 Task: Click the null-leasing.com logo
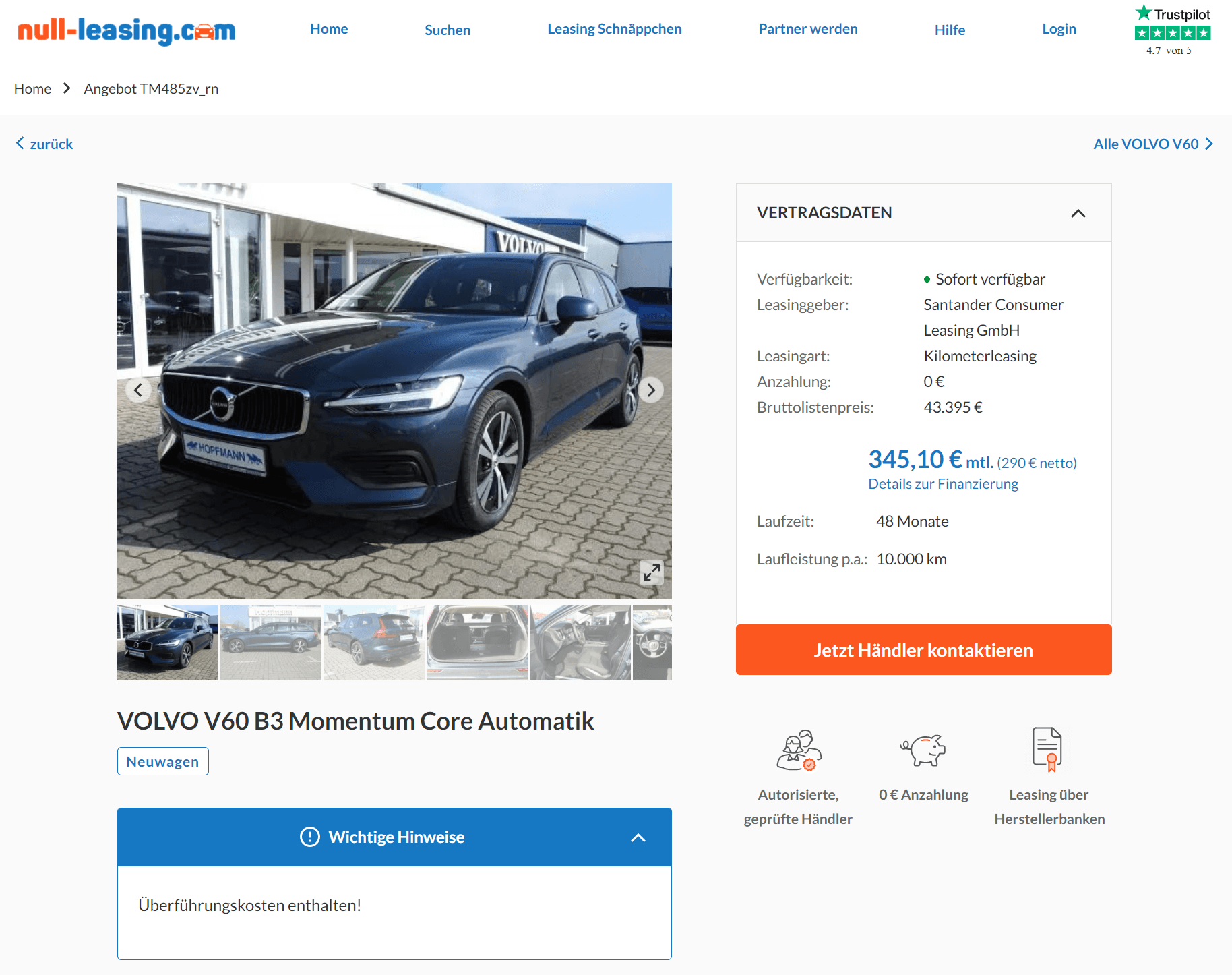point(127,30)
